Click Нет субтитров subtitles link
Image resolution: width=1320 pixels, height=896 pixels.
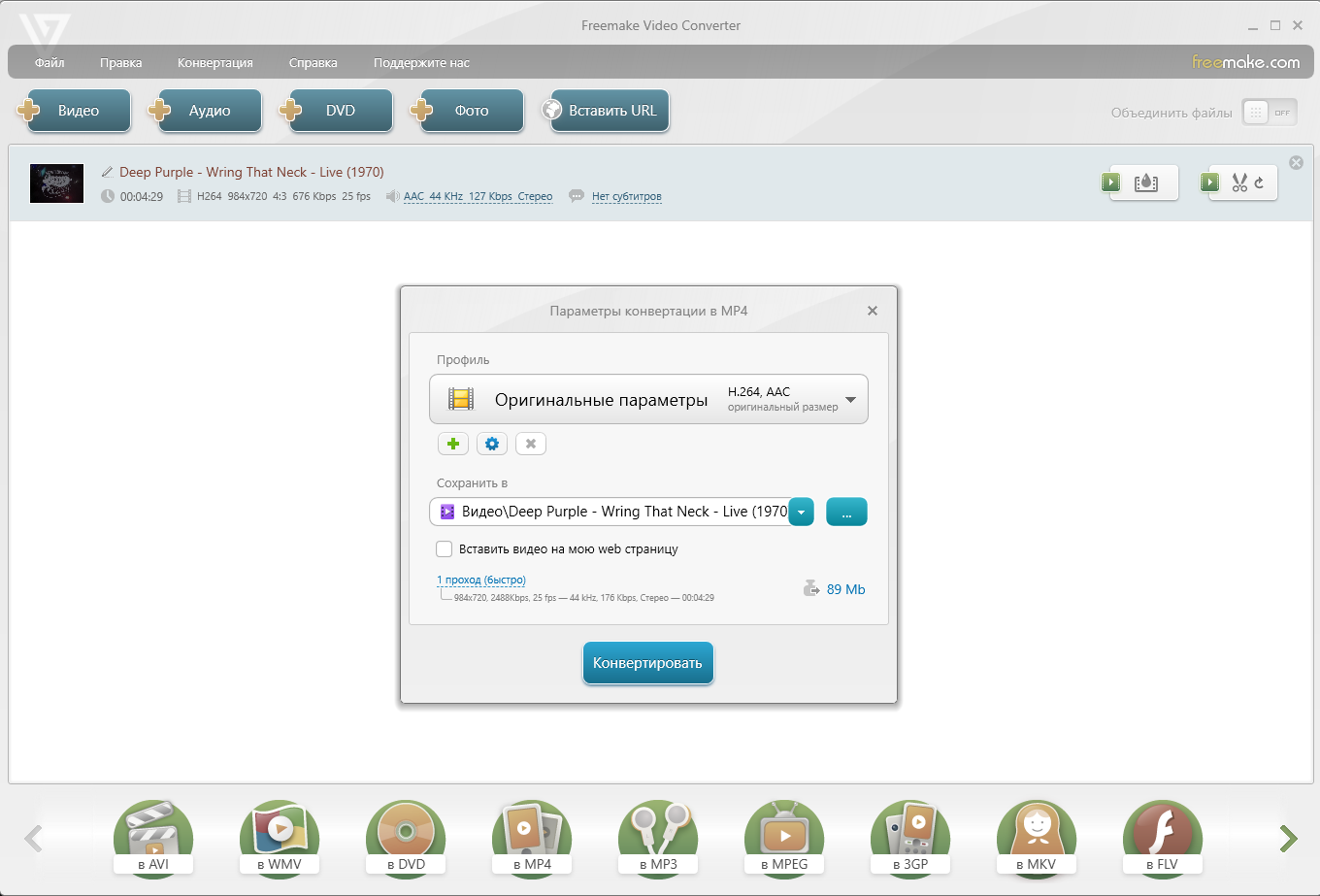click(x=627, y=196)
